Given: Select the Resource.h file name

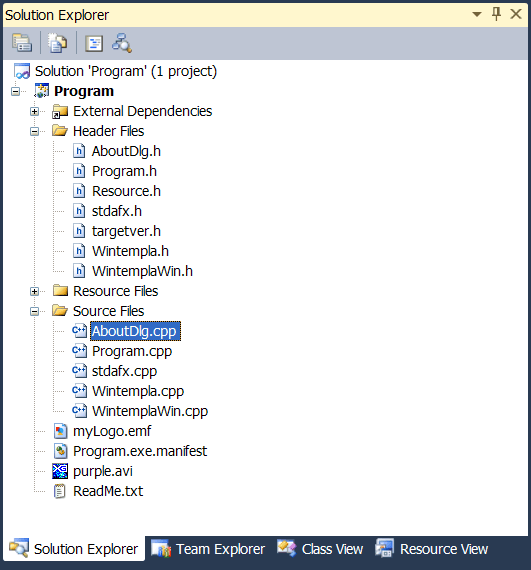Looking at the screenshot, I should (126, 191).
